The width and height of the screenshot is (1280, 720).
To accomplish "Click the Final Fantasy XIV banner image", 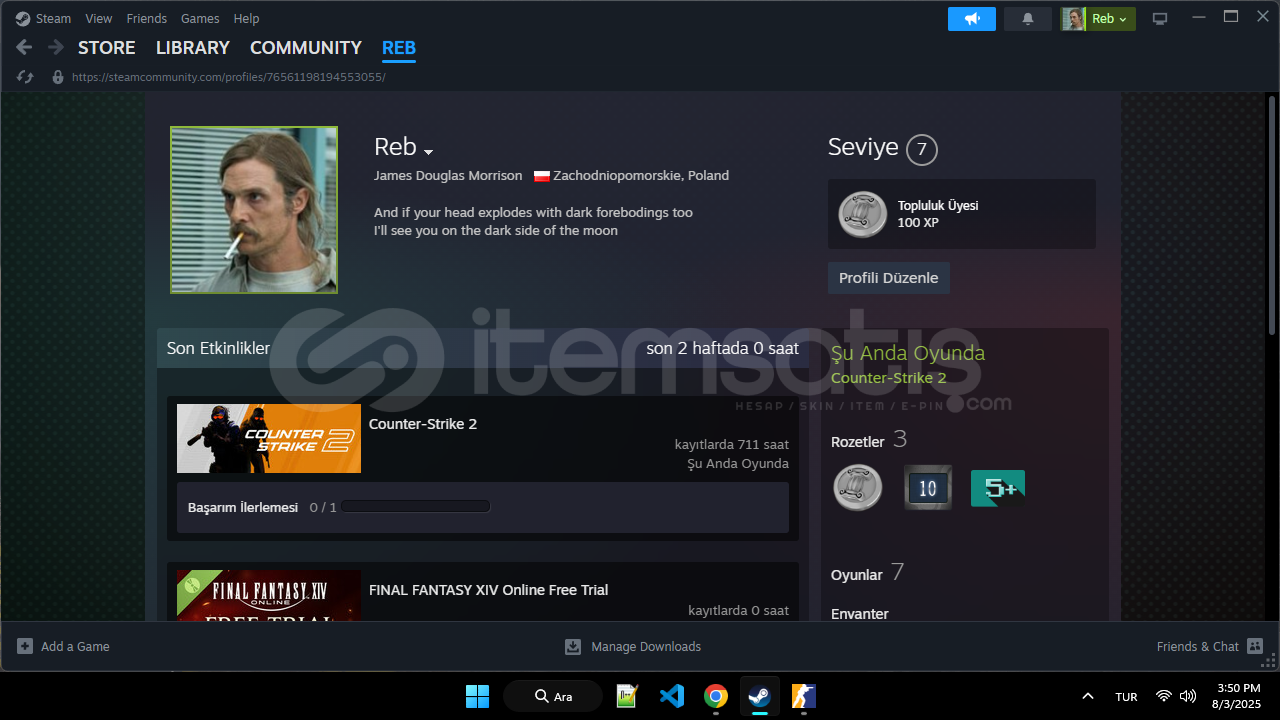I will tap(269, 596).
